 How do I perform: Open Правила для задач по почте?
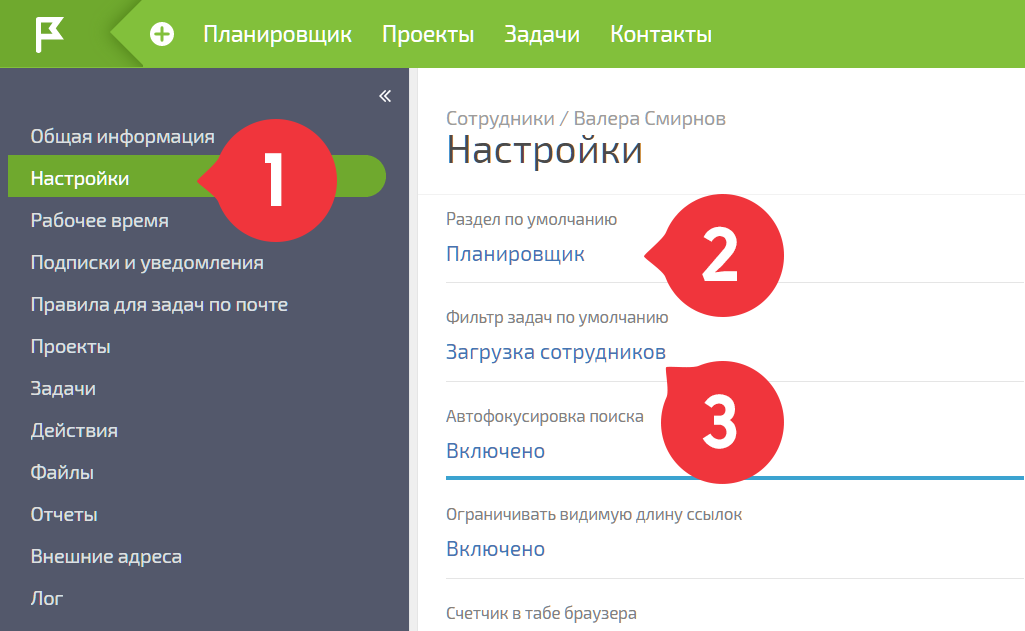[x=159, y=304]
